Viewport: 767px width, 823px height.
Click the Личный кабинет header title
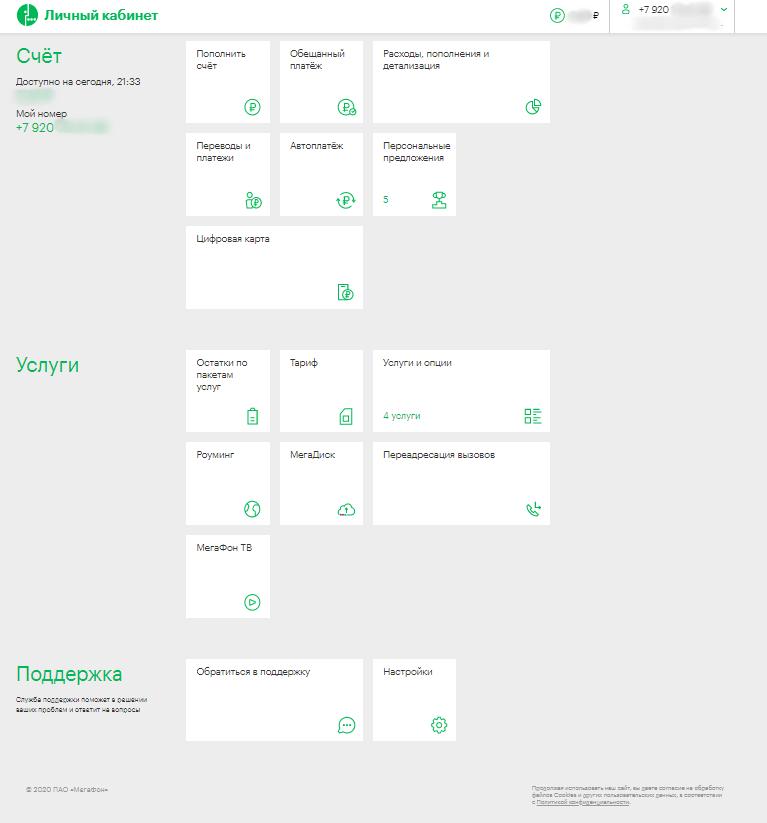click(101, 15)
